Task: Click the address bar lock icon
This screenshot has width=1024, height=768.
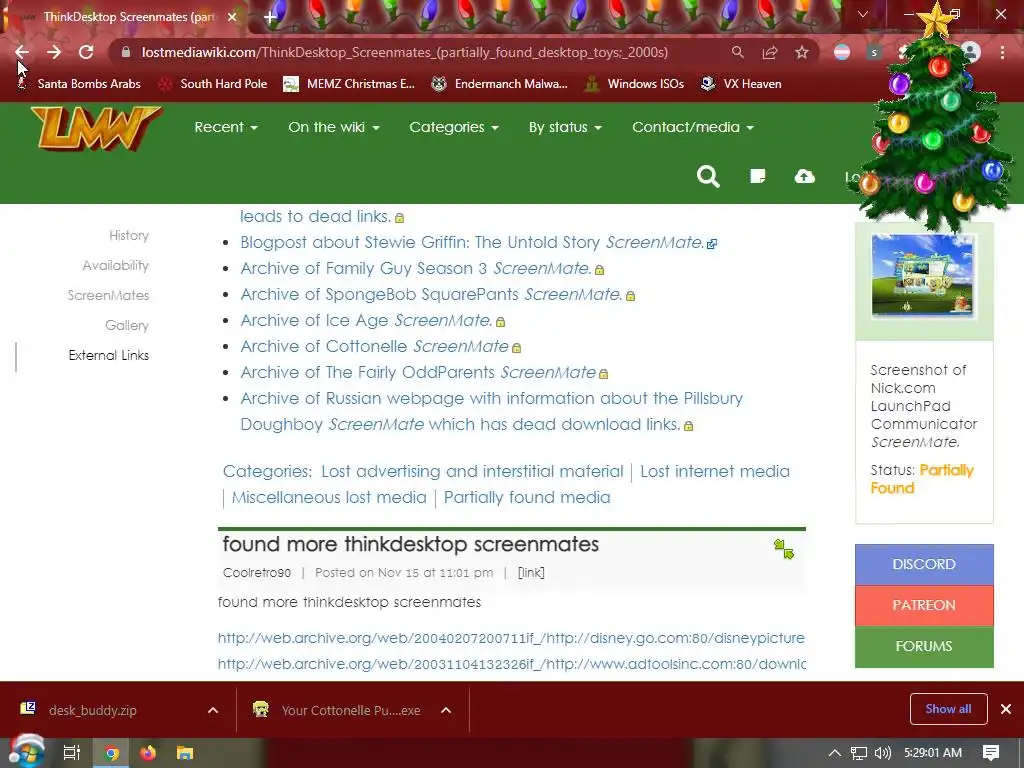Action: 126,52
